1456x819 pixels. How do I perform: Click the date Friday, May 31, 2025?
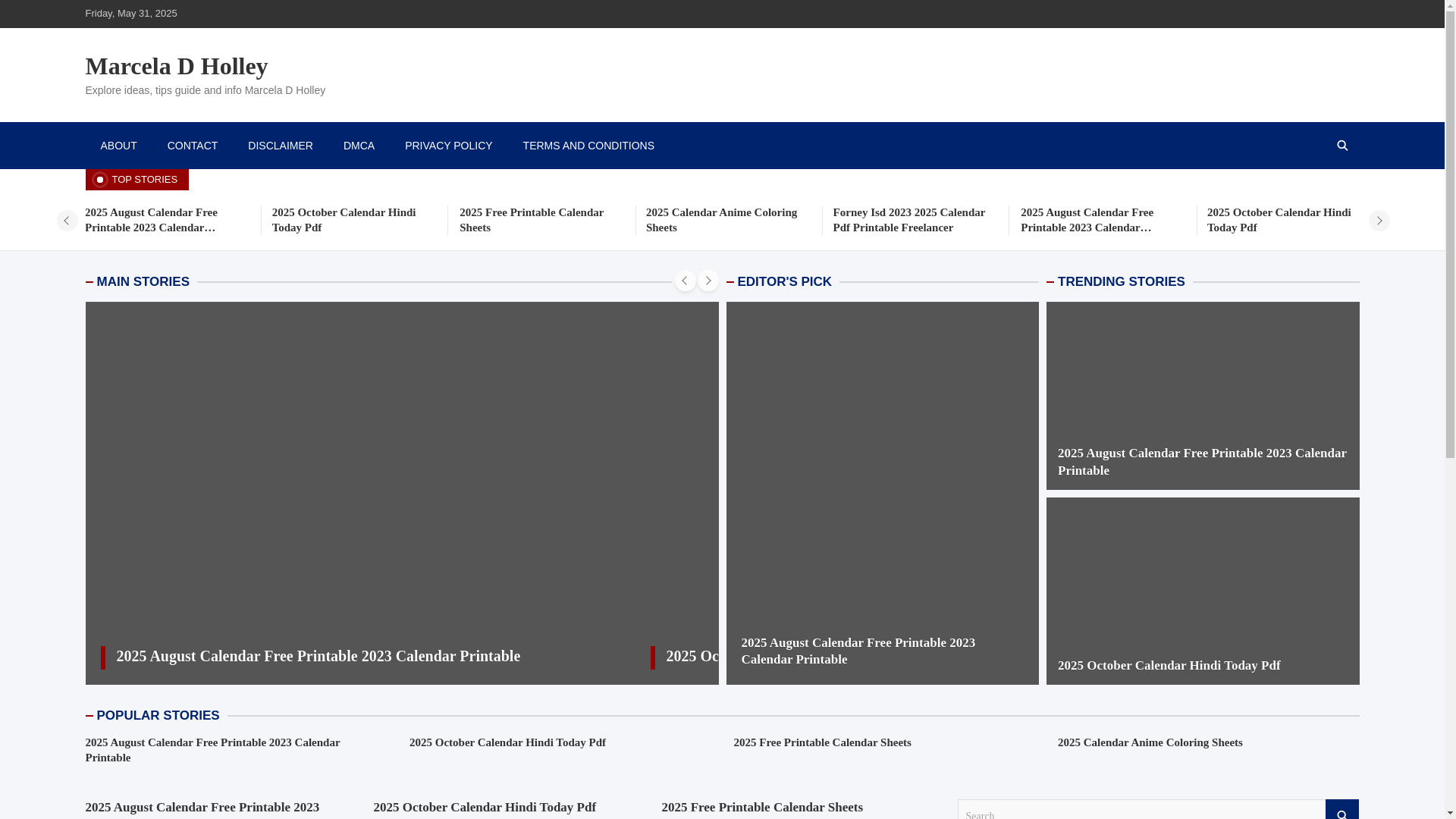click(131, 14)
